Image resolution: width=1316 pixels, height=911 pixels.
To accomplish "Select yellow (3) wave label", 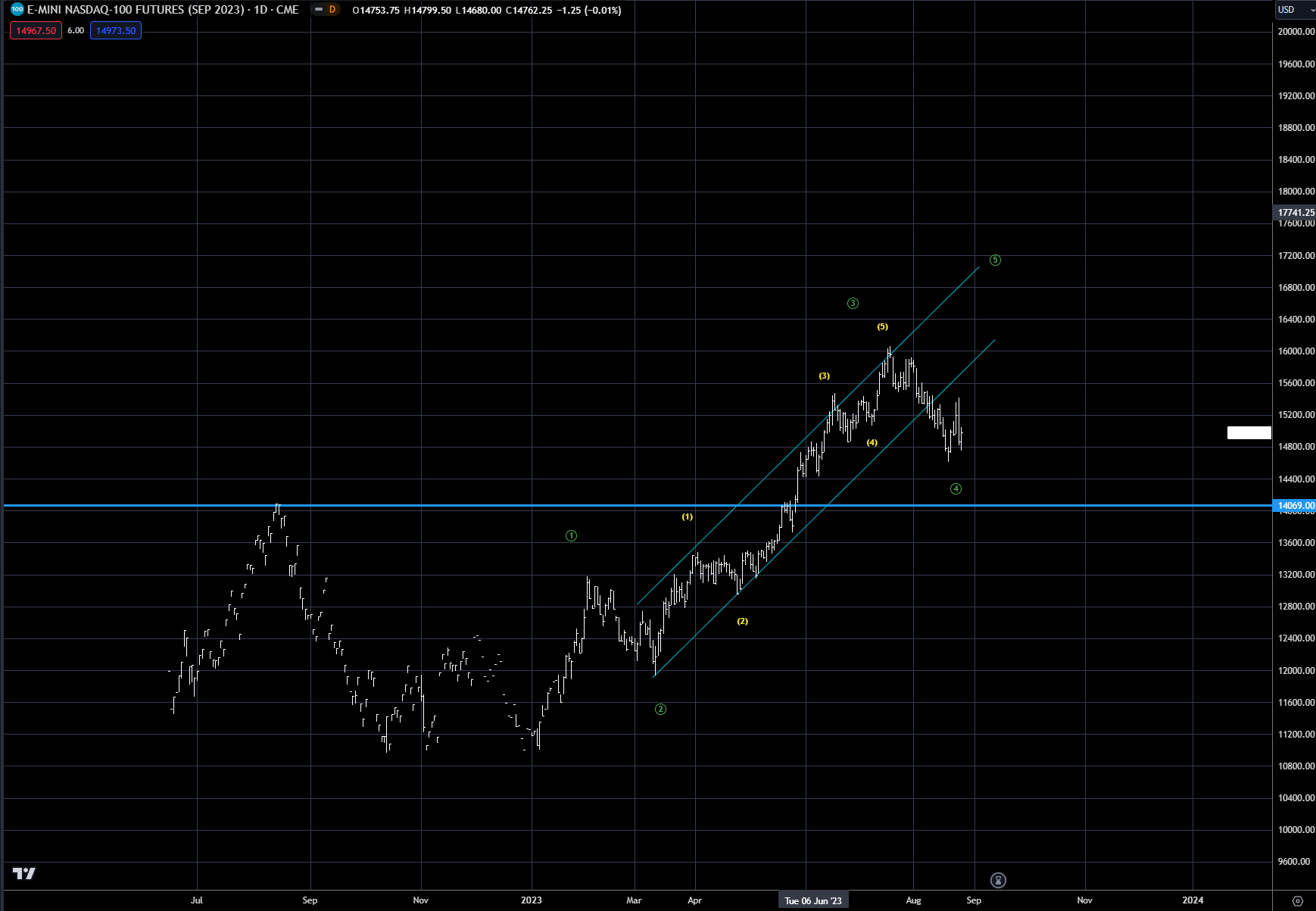I will (825, 376).
